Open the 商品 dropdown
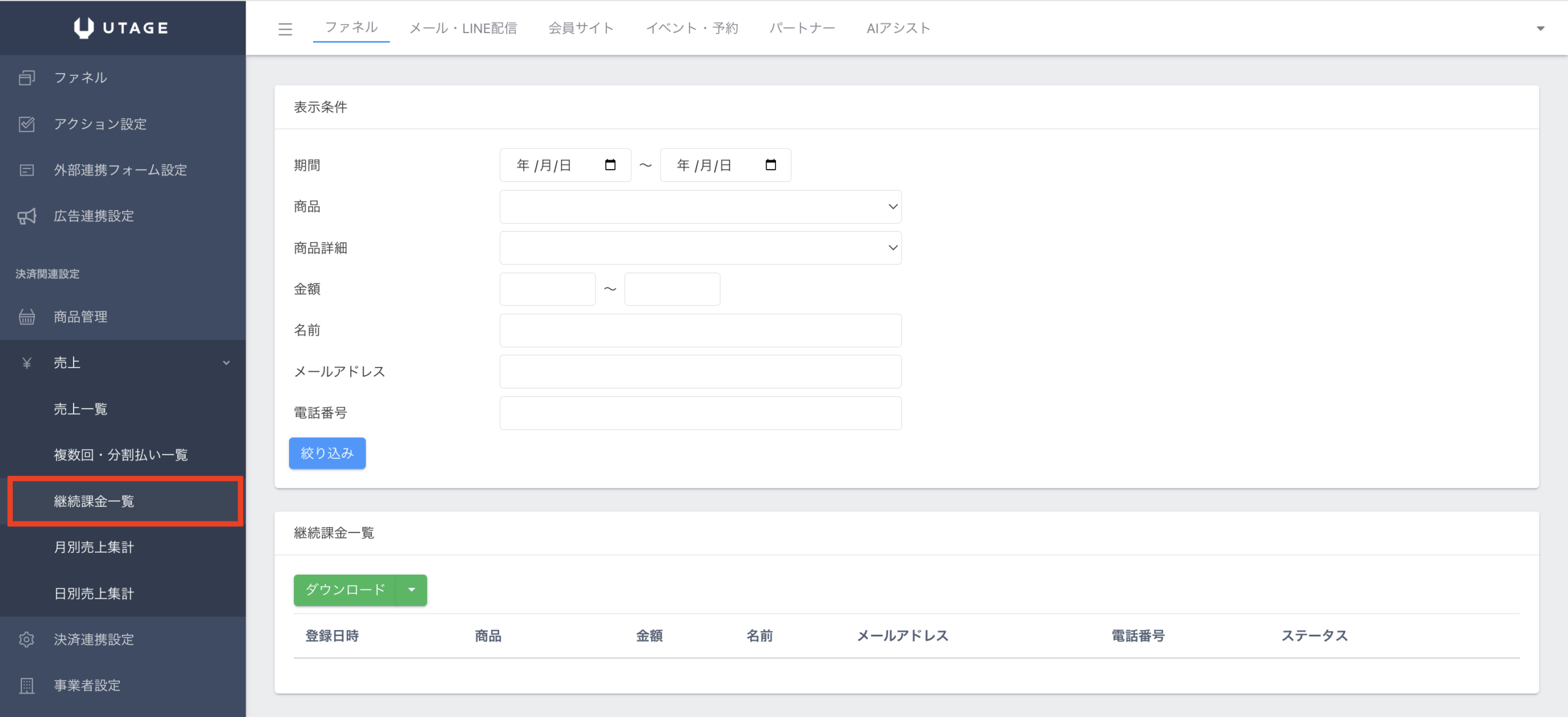Viewport: 1568px width, 717px height. click(700, 207)
